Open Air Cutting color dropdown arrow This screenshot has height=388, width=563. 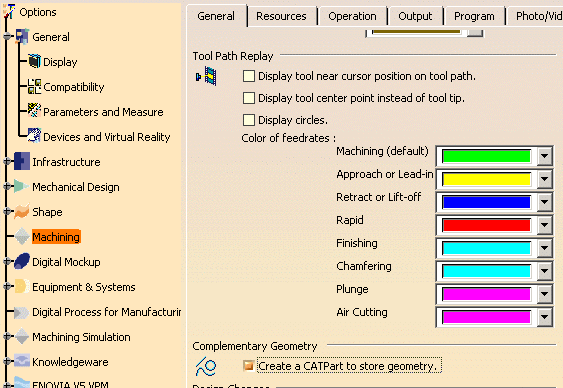click(x=545, y=317)
